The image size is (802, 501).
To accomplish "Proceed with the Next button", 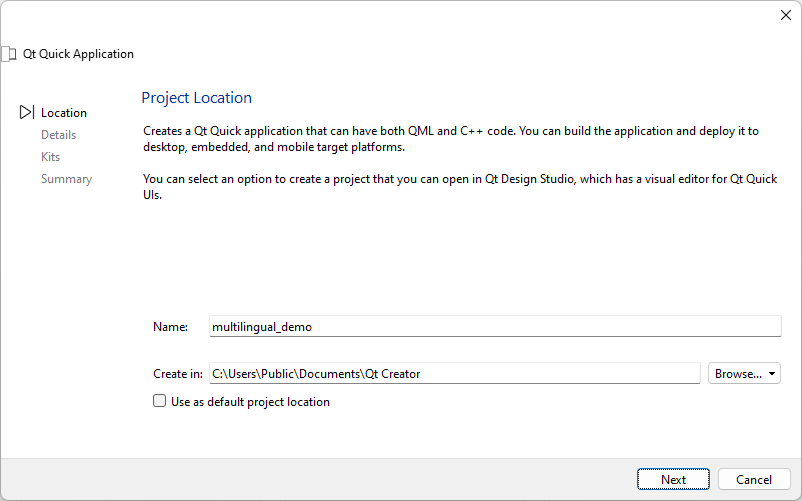I will click(x=673, y=480).
